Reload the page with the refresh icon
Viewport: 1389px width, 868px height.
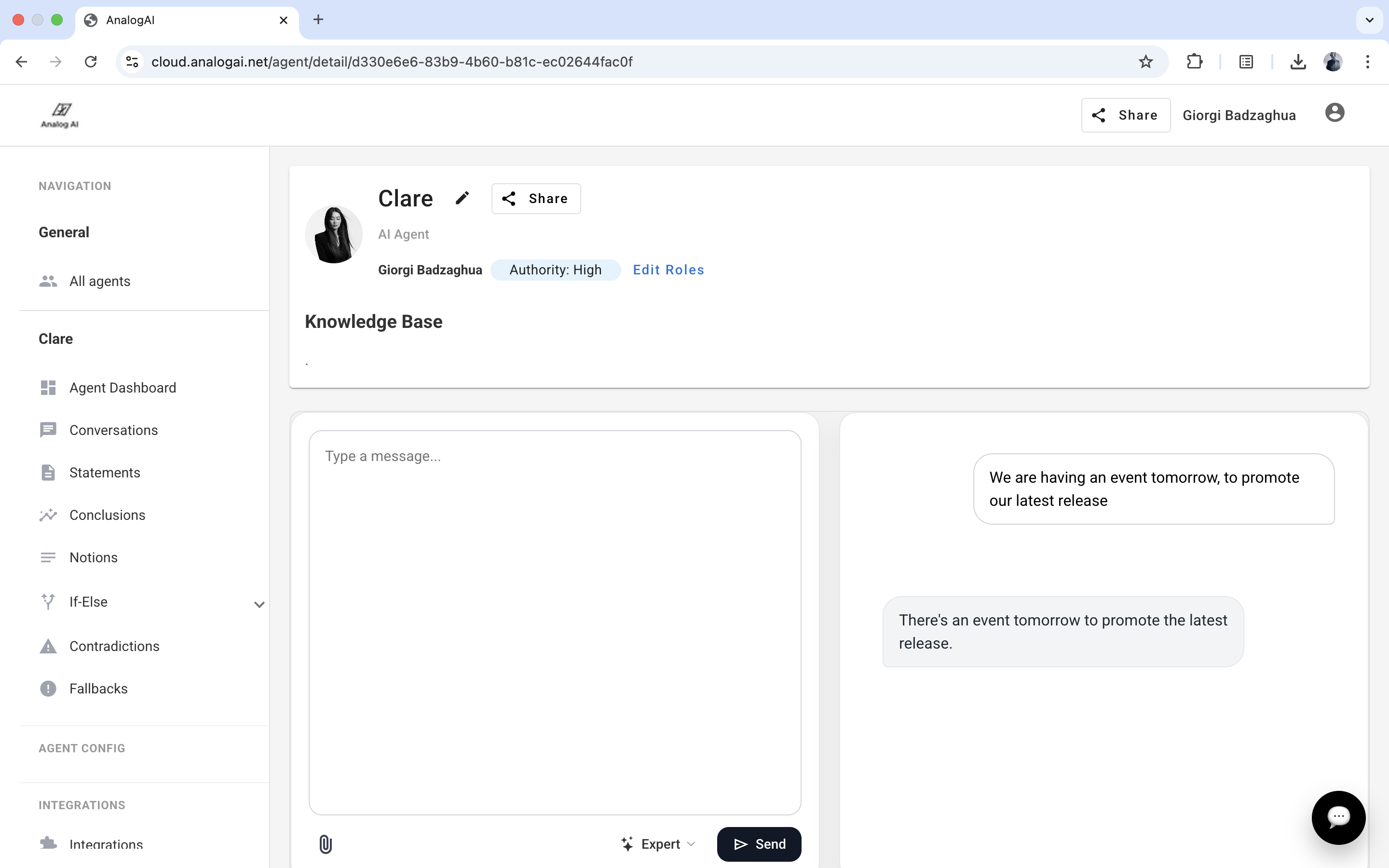tap(91, 61)
